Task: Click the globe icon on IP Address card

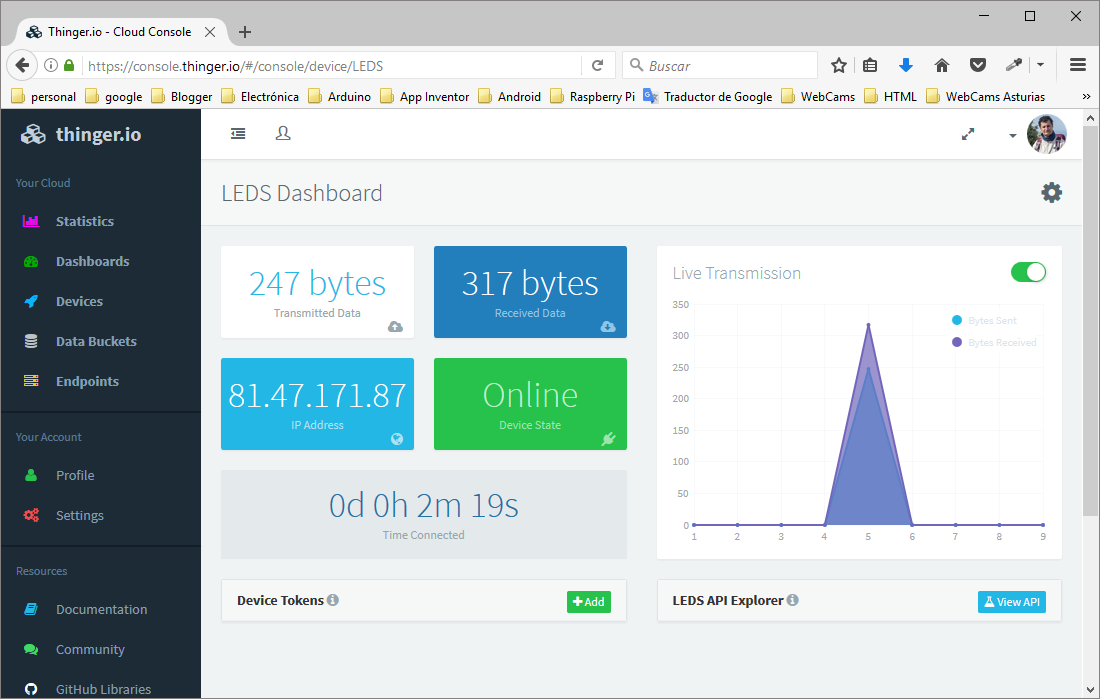Action: coord(397,439)
